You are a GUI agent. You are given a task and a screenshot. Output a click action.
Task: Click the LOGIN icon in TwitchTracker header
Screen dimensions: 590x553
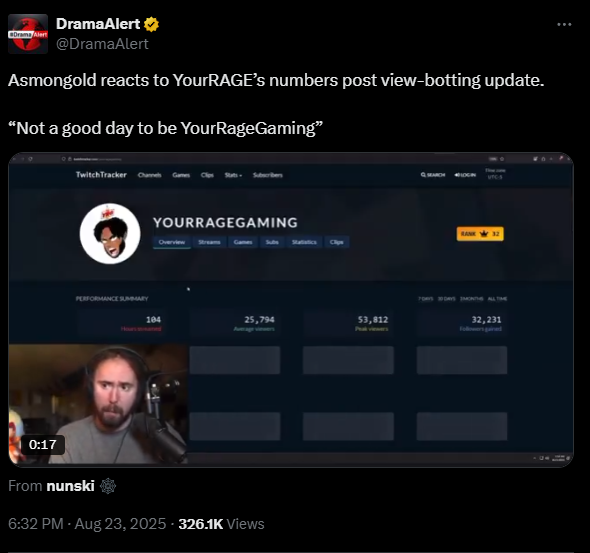457,175
